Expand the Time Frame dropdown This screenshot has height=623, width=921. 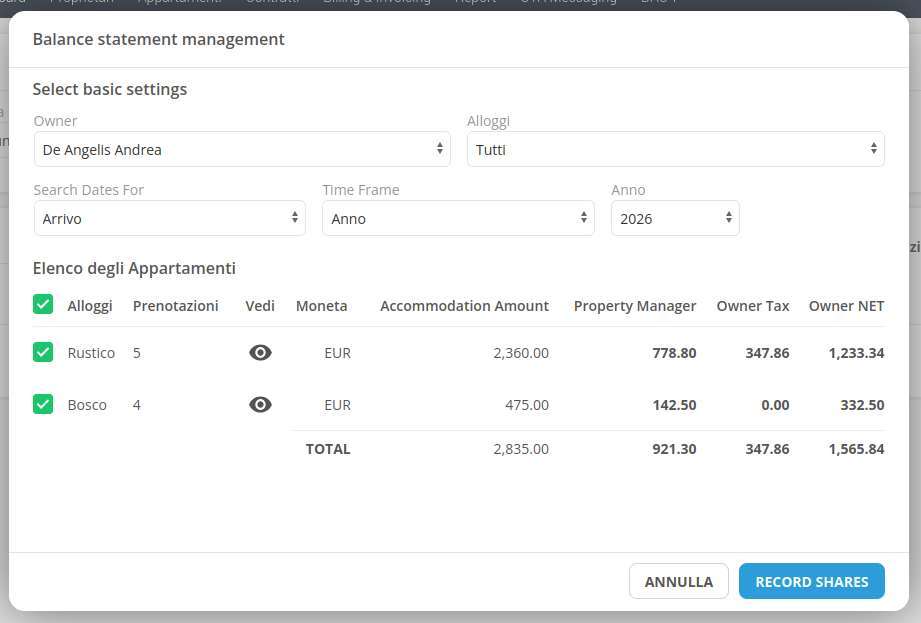tap(458, 219)
